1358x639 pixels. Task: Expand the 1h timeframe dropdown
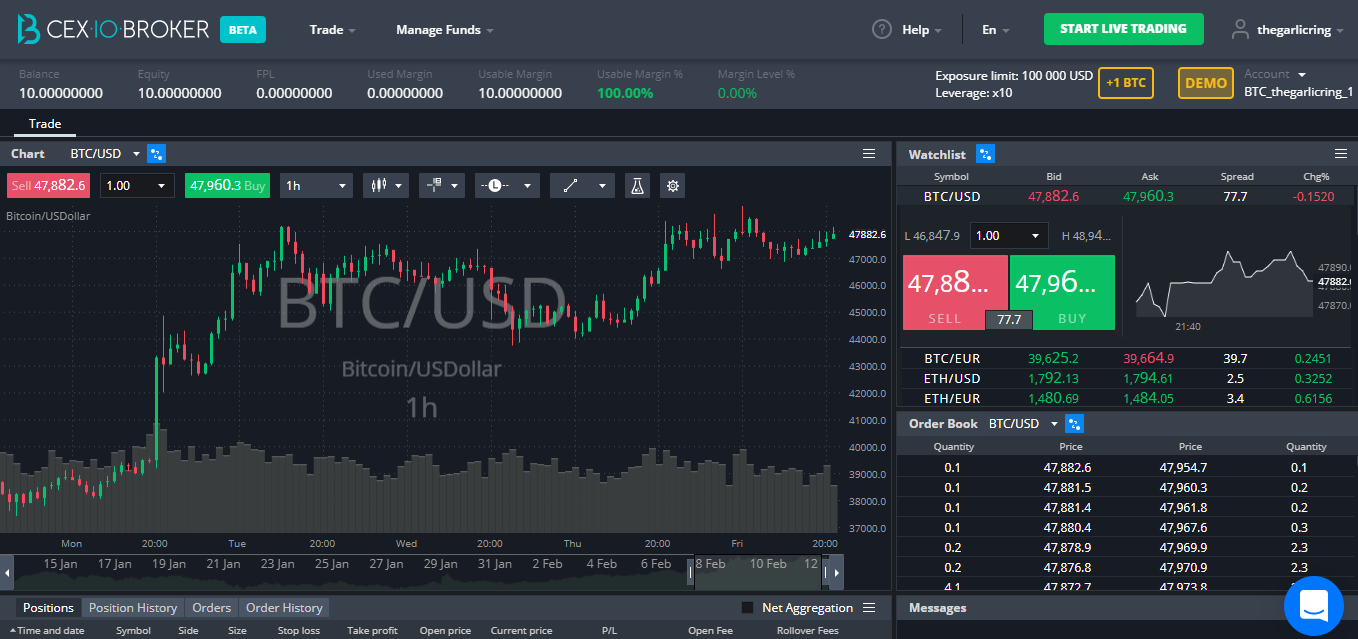pyautogui.click(x=316, y=186)
